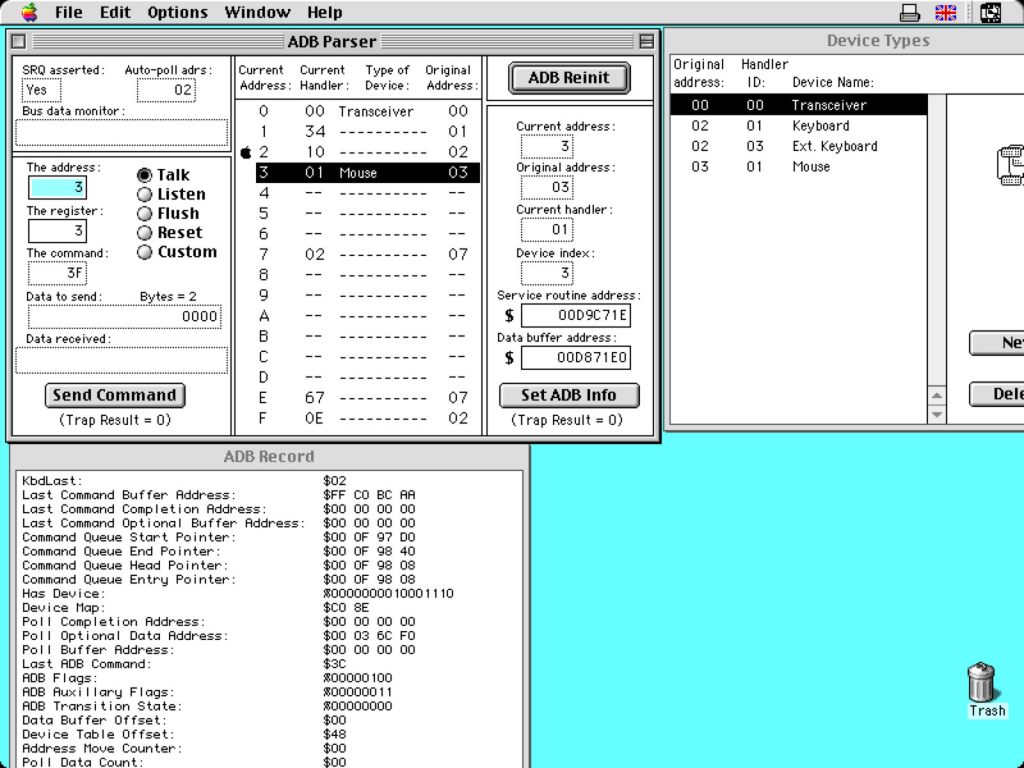The width and height of the screenshot is (1024, 768).
Task: Select Ext. Keyboard row in Device Types
Action: coord(799,146)
